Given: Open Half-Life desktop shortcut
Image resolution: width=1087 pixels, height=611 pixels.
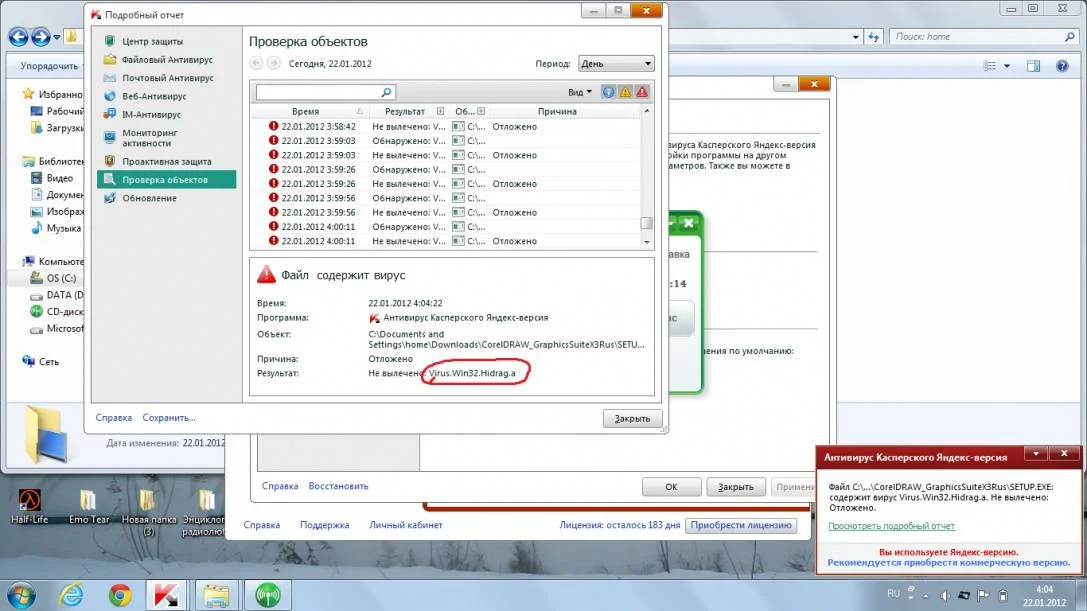Looking at the screenshot, I should pos(30,506).
